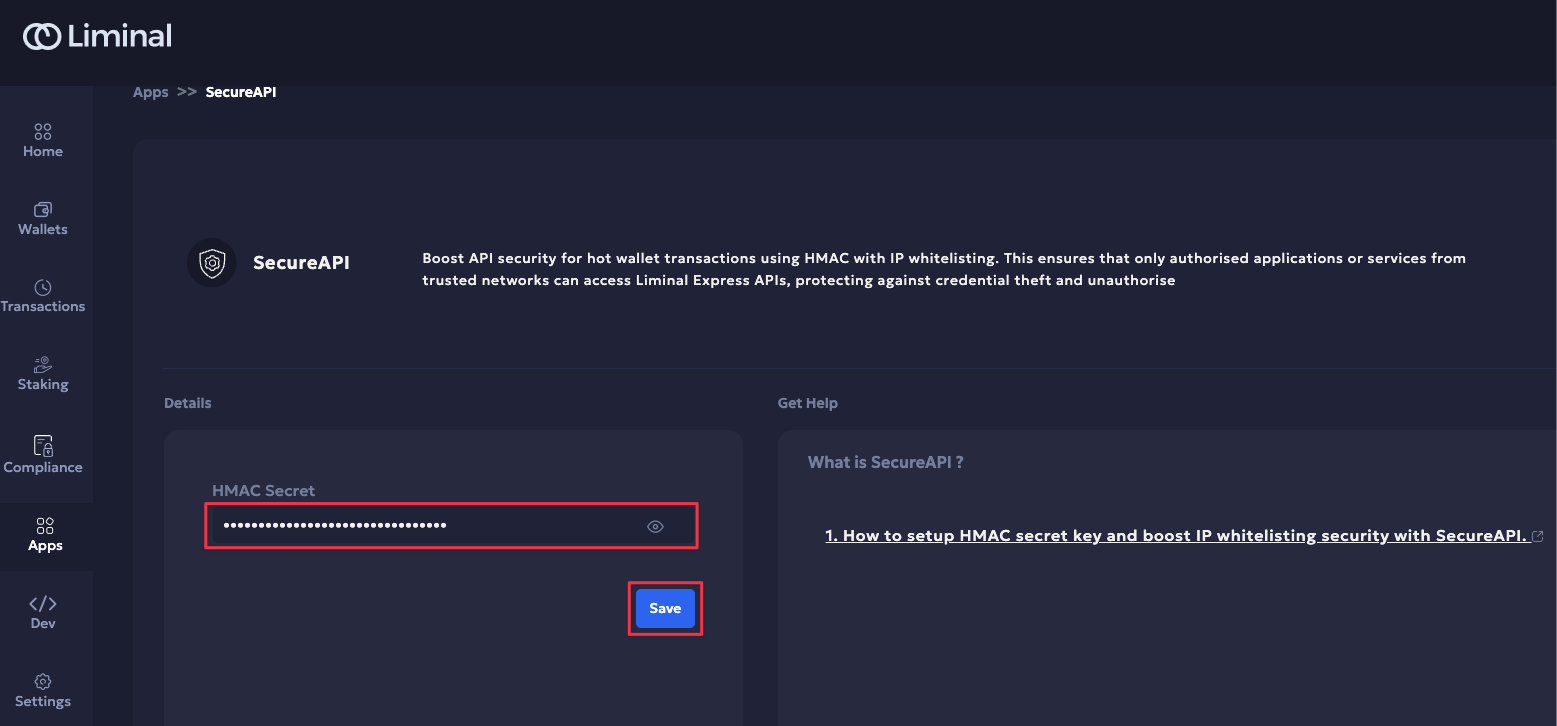1557x726 pixels.
Task: Click the SecureAPI app title
Action: click(301, 264)
